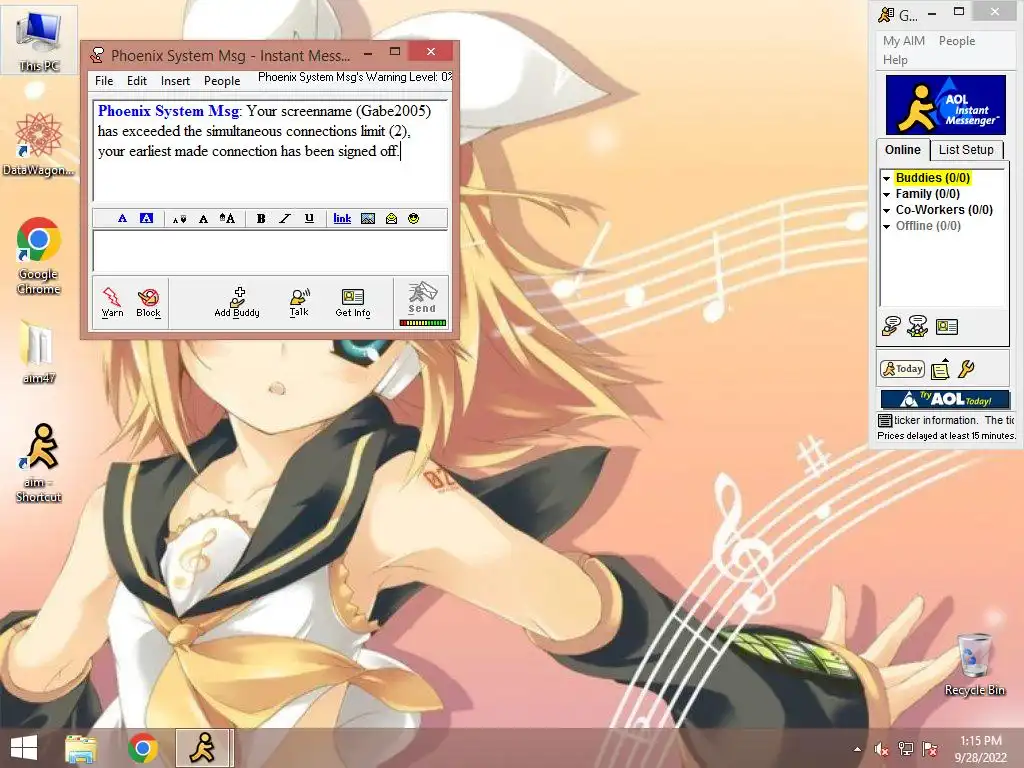Click the buddy chat group icon
The height and width of the screenshot is (768, 1024).
(x=918, y=326)
